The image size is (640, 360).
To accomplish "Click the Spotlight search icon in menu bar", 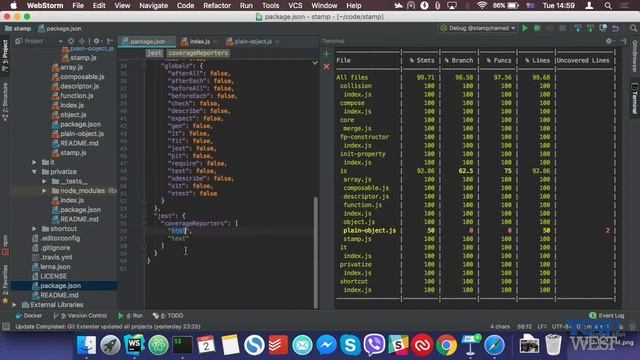I will coord(608,5).
